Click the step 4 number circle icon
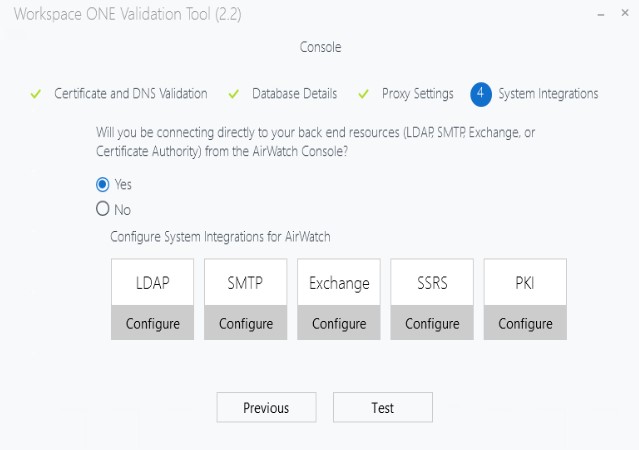Viewport: 639px width, 450px height. click(x=481, y=94)
